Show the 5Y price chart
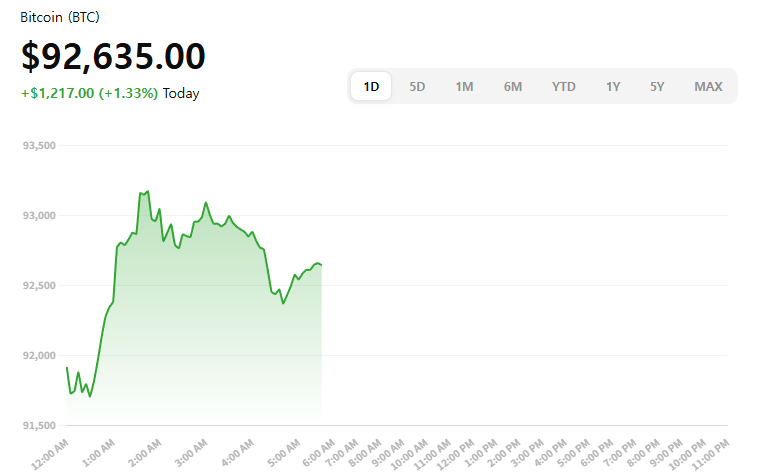The height and width of the screenshot is (473, 757). click(x=657, y=86)
